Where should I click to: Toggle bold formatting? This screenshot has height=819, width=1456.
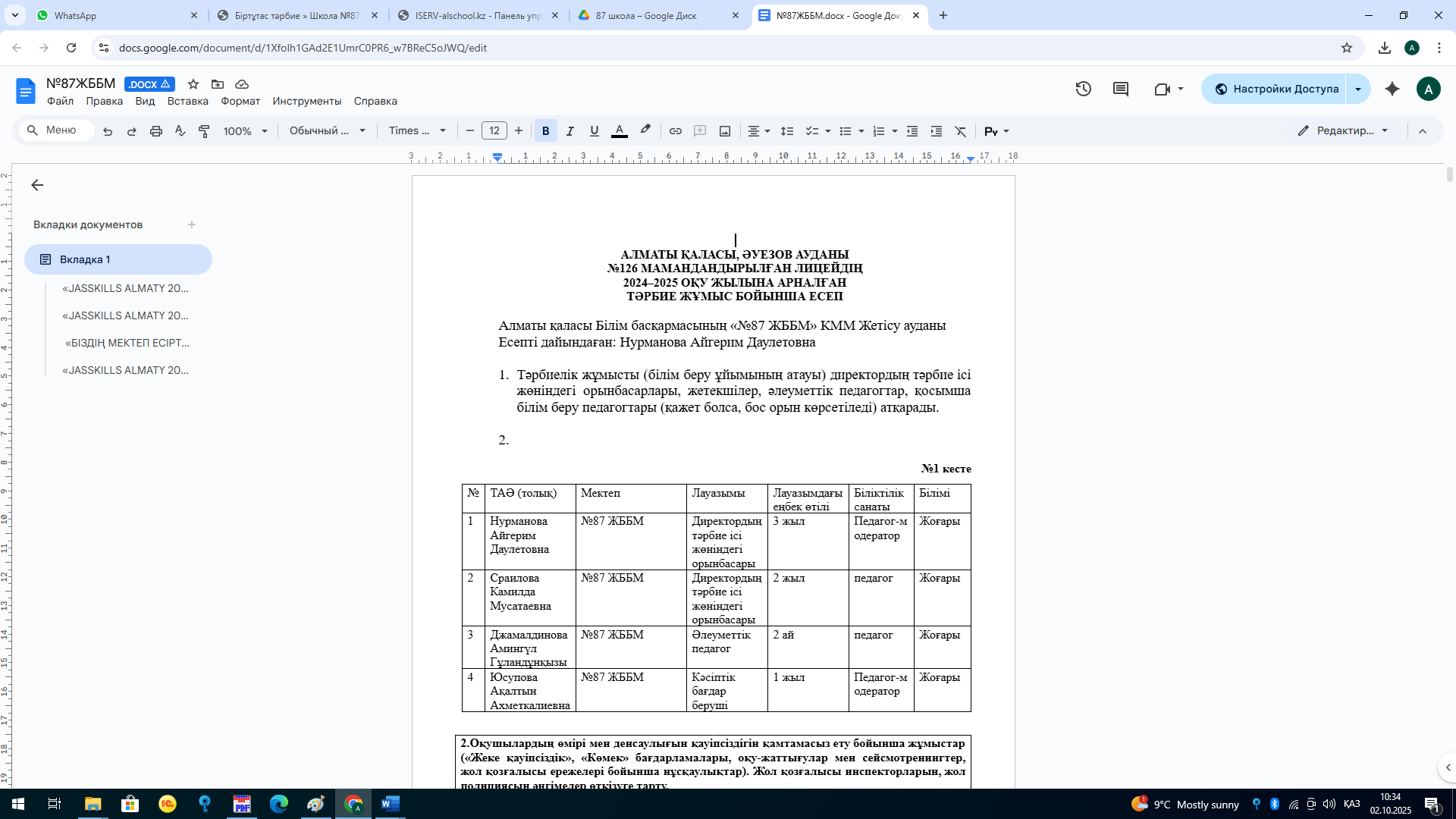pyautogui.click(x=546, y=131)
